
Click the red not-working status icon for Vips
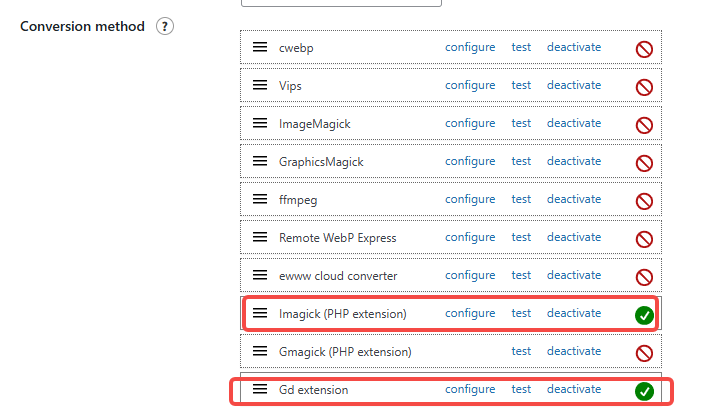pyautogui.click(x=644, y=87)
